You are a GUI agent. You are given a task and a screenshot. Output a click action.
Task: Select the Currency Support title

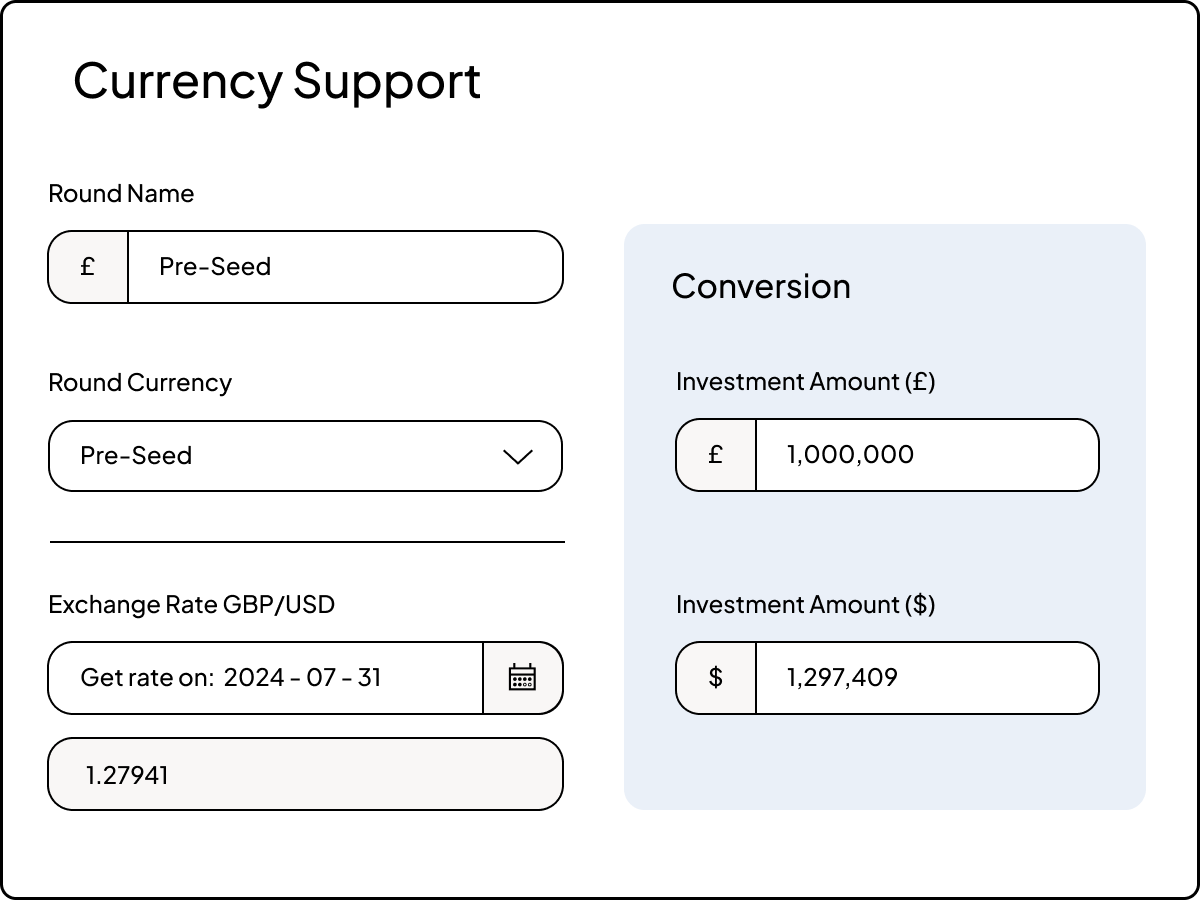point(276,80)
